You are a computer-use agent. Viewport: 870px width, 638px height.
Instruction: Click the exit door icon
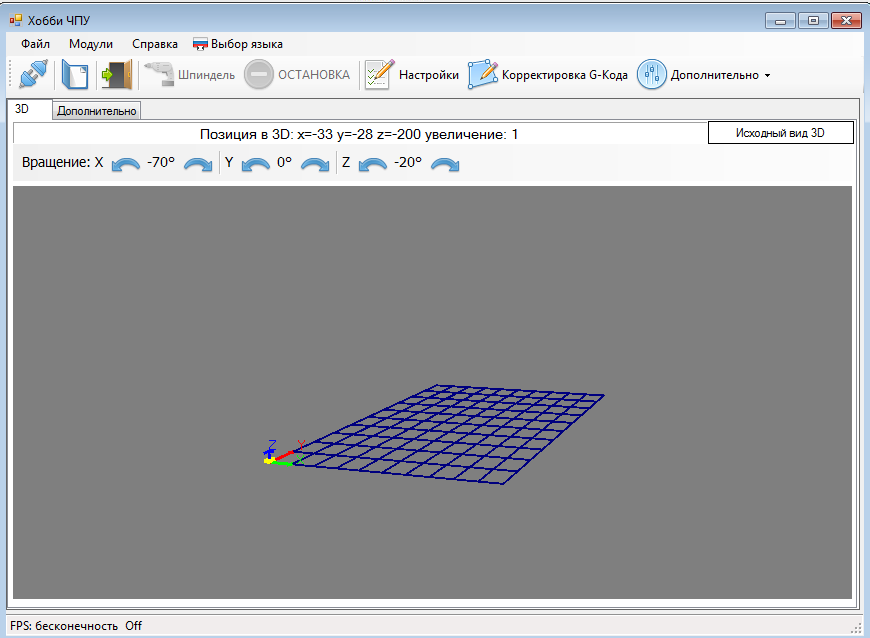pos(117,74)
